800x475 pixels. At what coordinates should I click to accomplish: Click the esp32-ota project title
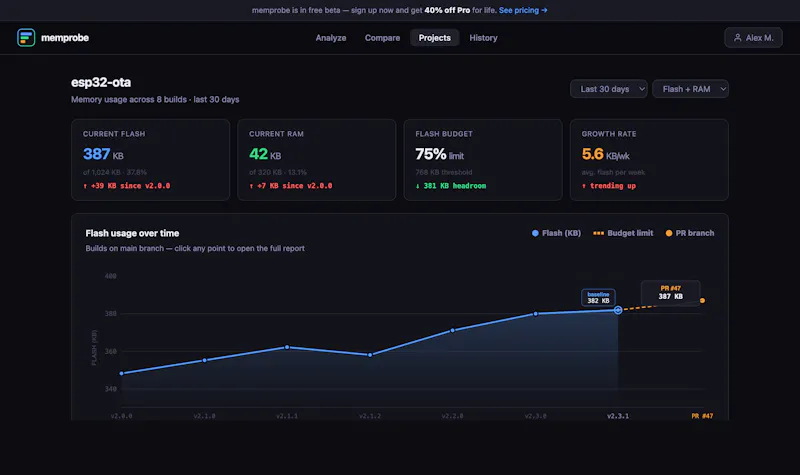coord(101,82)
